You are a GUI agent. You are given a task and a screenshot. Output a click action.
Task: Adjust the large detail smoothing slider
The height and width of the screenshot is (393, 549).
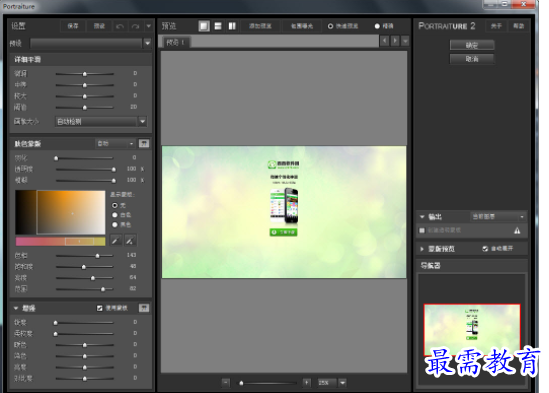point(85,96)
